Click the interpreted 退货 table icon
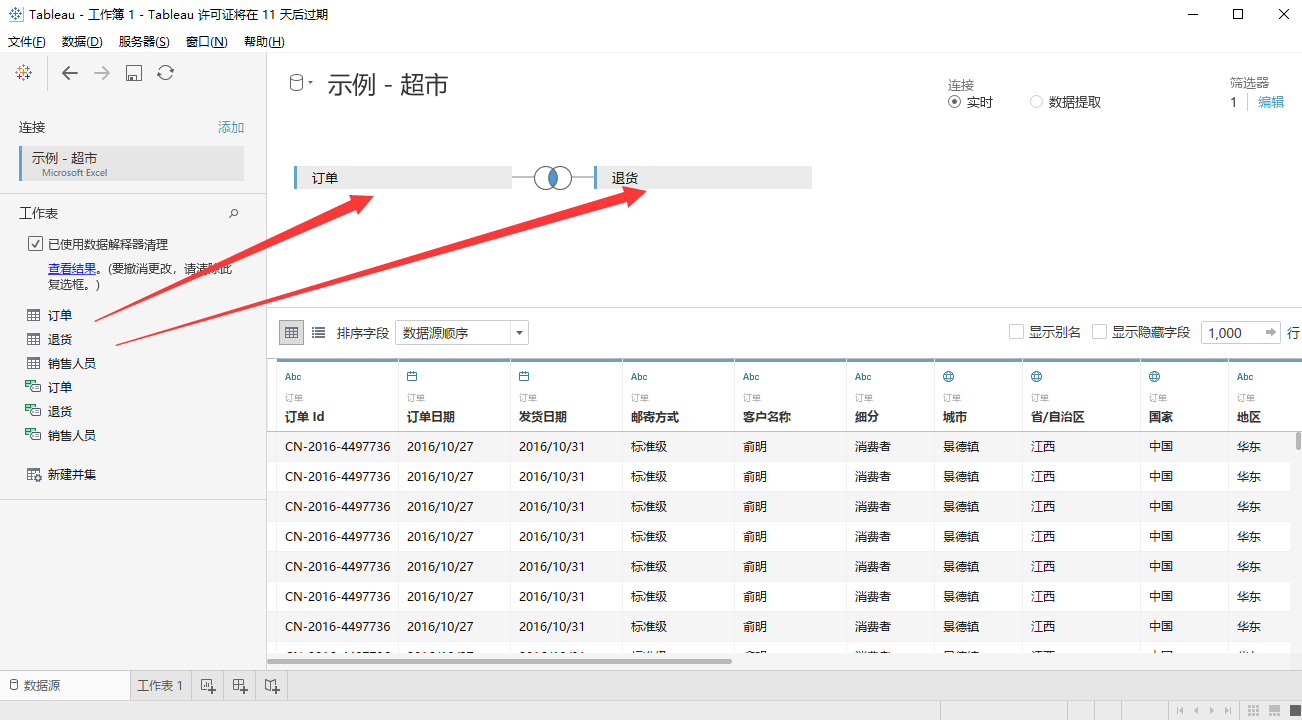1302x720 pixels. coord(33,411)
